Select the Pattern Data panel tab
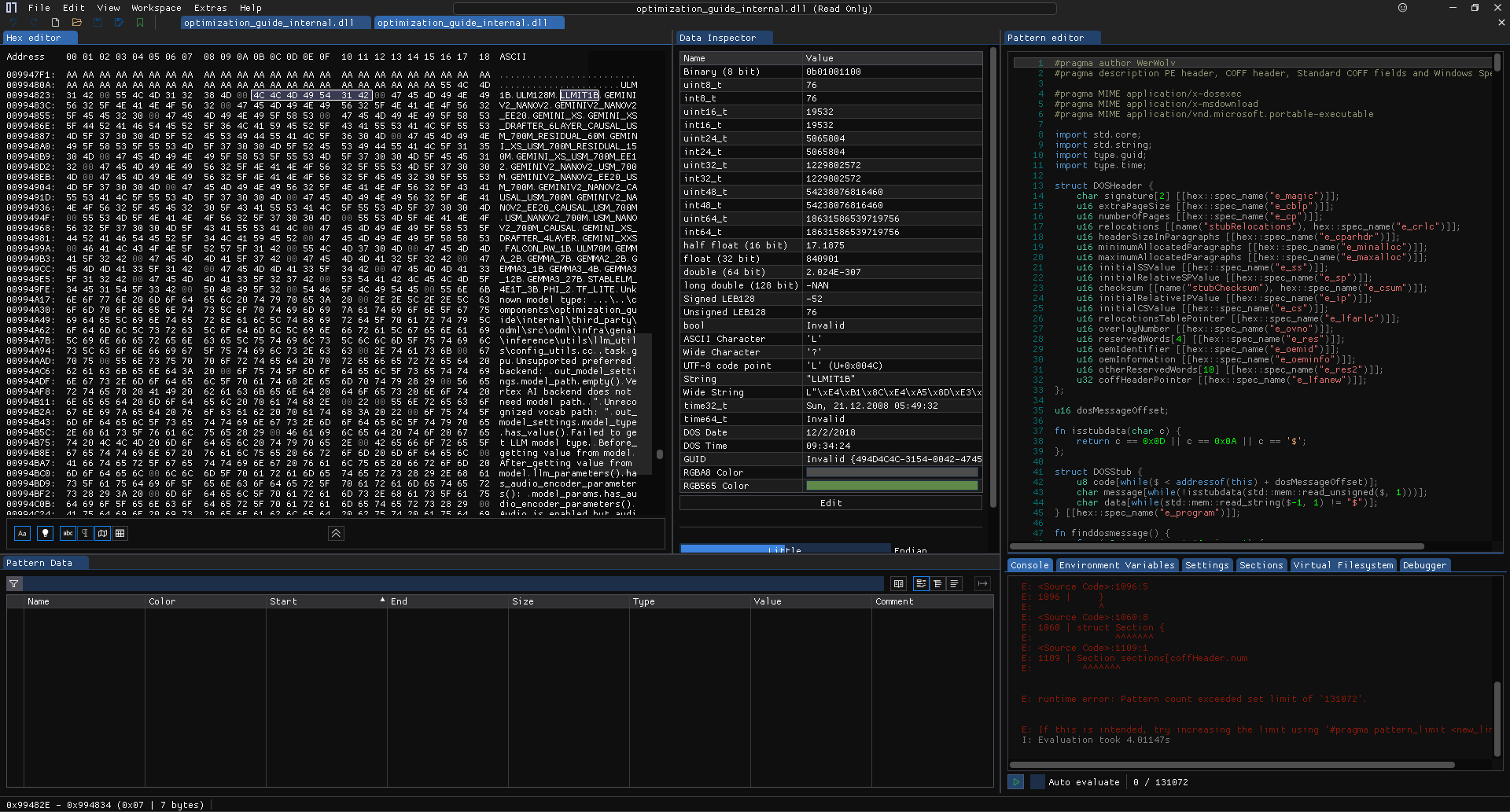This screenshot has height=812, width=1510. coord(44,563)
